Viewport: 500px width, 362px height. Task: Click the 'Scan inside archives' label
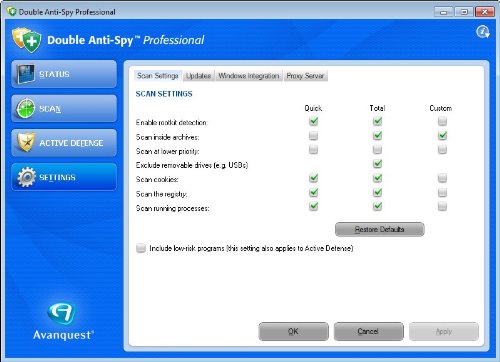[x=167, y=137]
